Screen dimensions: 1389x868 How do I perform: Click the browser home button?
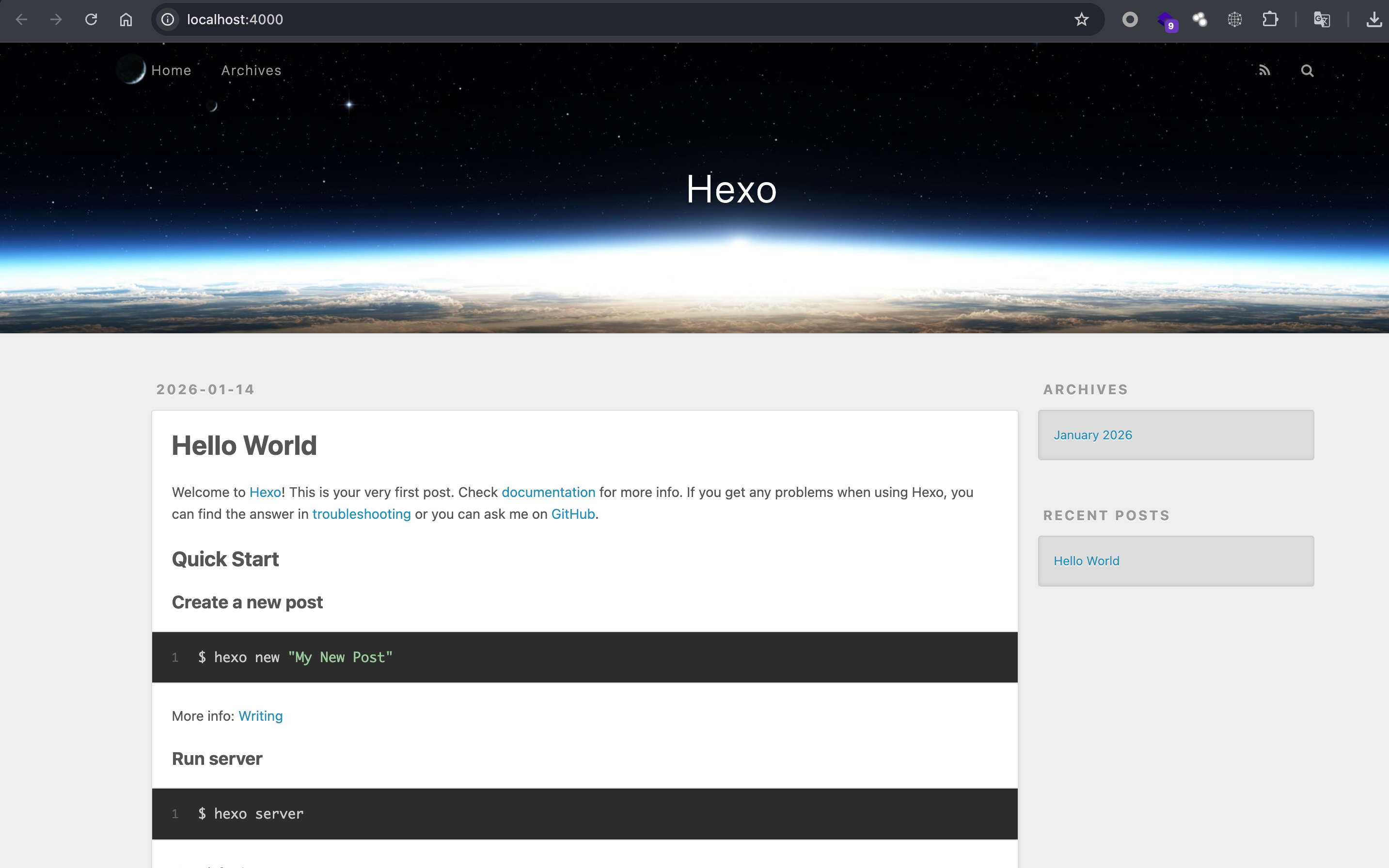126,19
